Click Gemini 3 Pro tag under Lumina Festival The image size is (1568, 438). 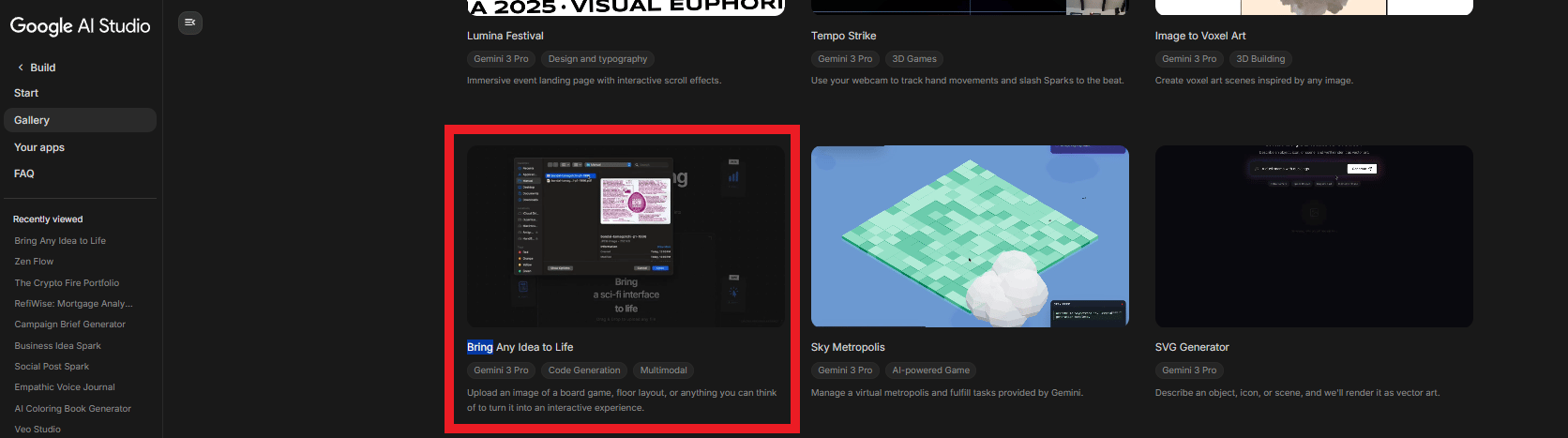point(501,59)
